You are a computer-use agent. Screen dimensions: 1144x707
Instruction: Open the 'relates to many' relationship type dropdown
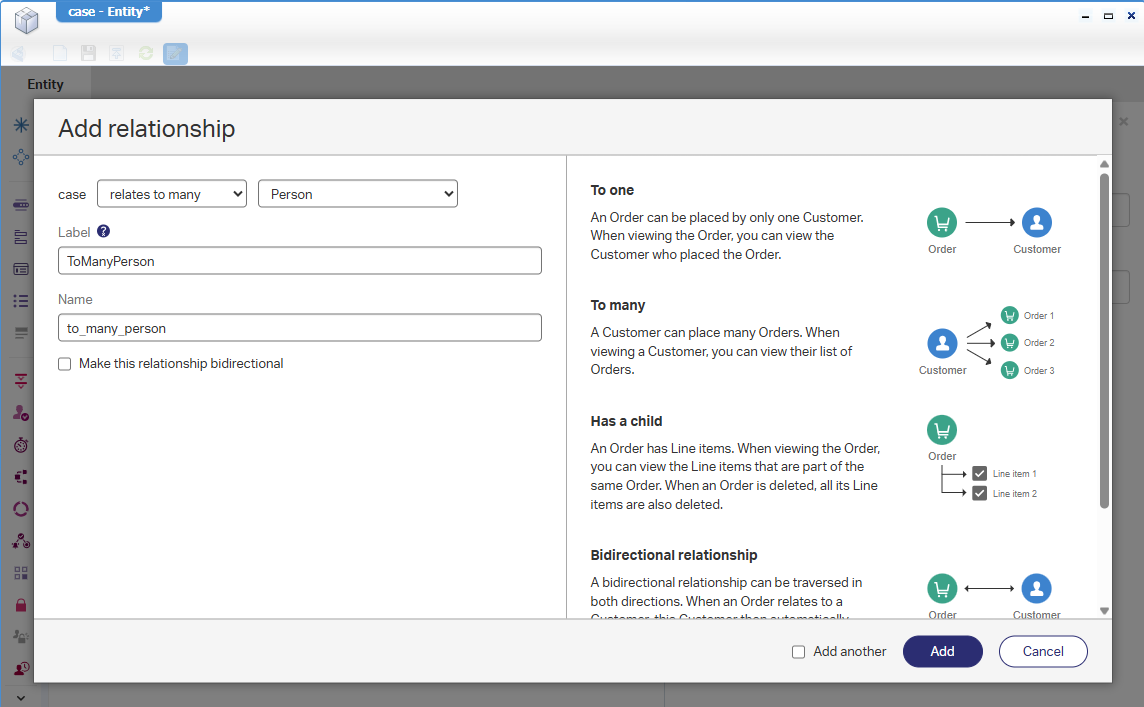172,194
